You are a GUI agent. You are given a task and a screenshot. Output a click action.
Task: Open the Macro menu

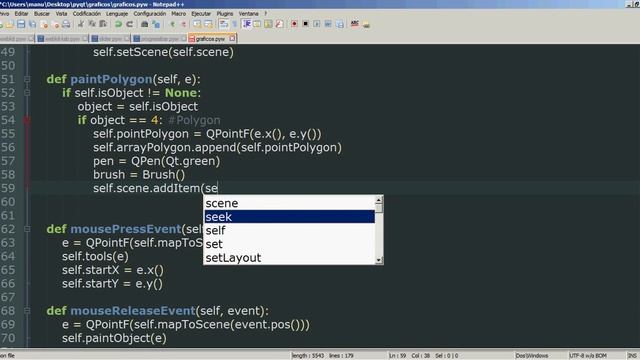coord(178,13)
